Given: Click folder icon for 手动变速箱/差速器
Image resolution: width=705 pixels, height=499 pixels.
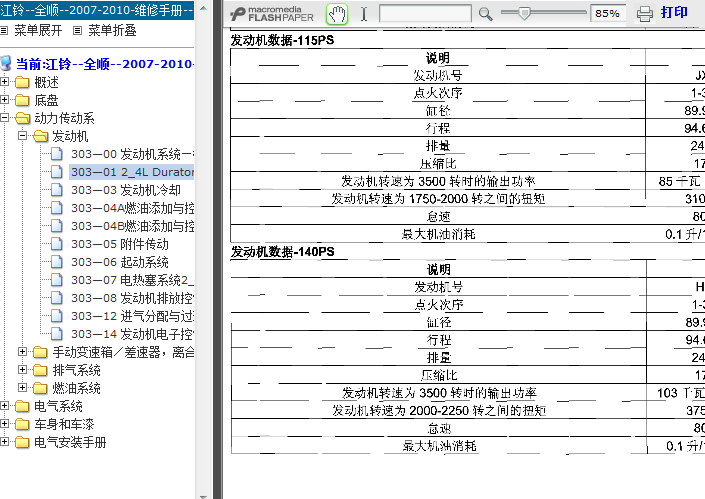Looking at the screenshot, I should point(40,352).
